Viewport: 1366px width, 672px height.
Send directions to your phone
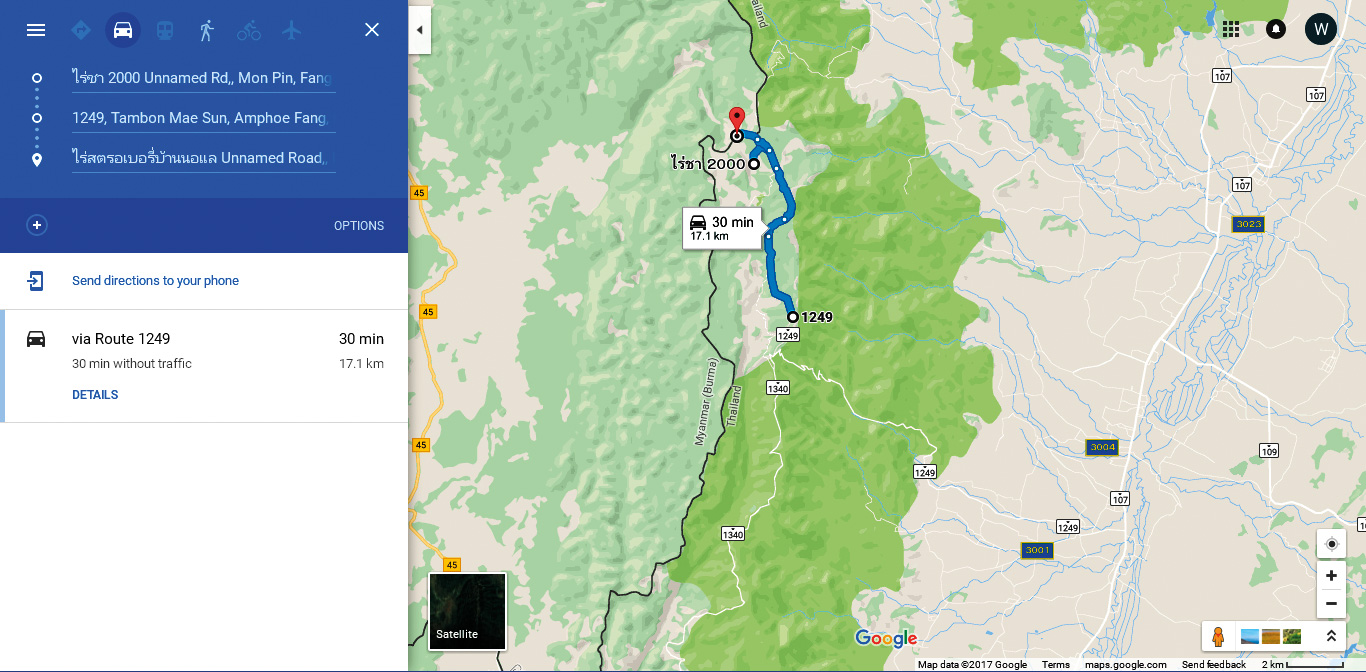(x=155, y=281)
